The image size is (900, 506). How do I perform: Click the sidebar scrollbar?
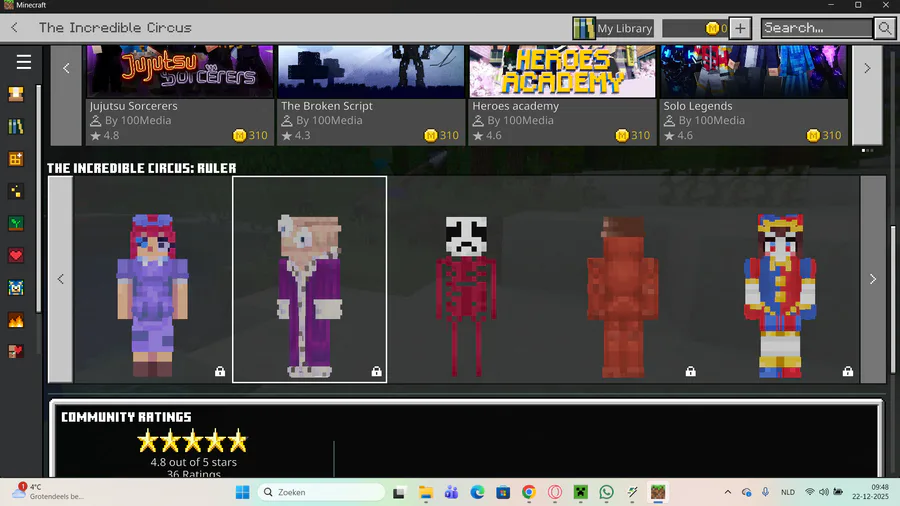(38, 198)
